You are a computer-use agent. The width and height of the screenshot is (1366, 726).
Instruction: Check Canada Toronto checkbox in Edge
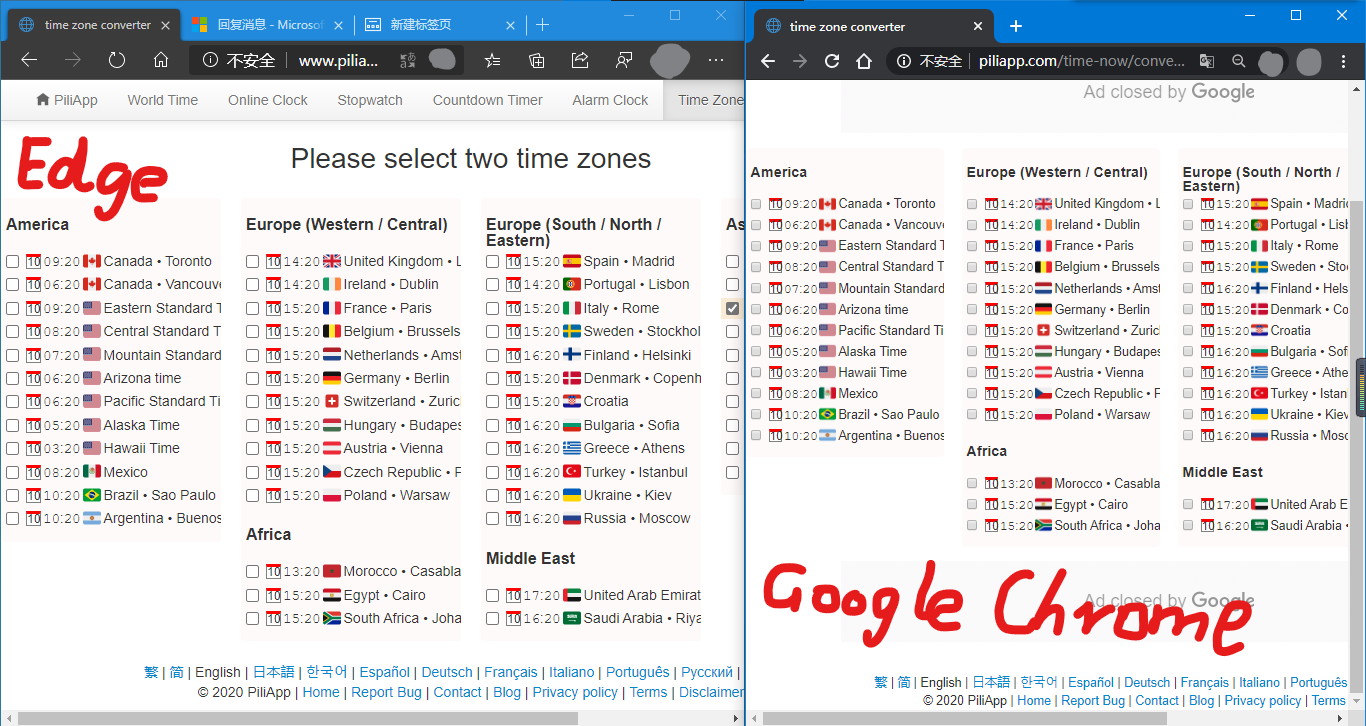[x=12, y=261]
